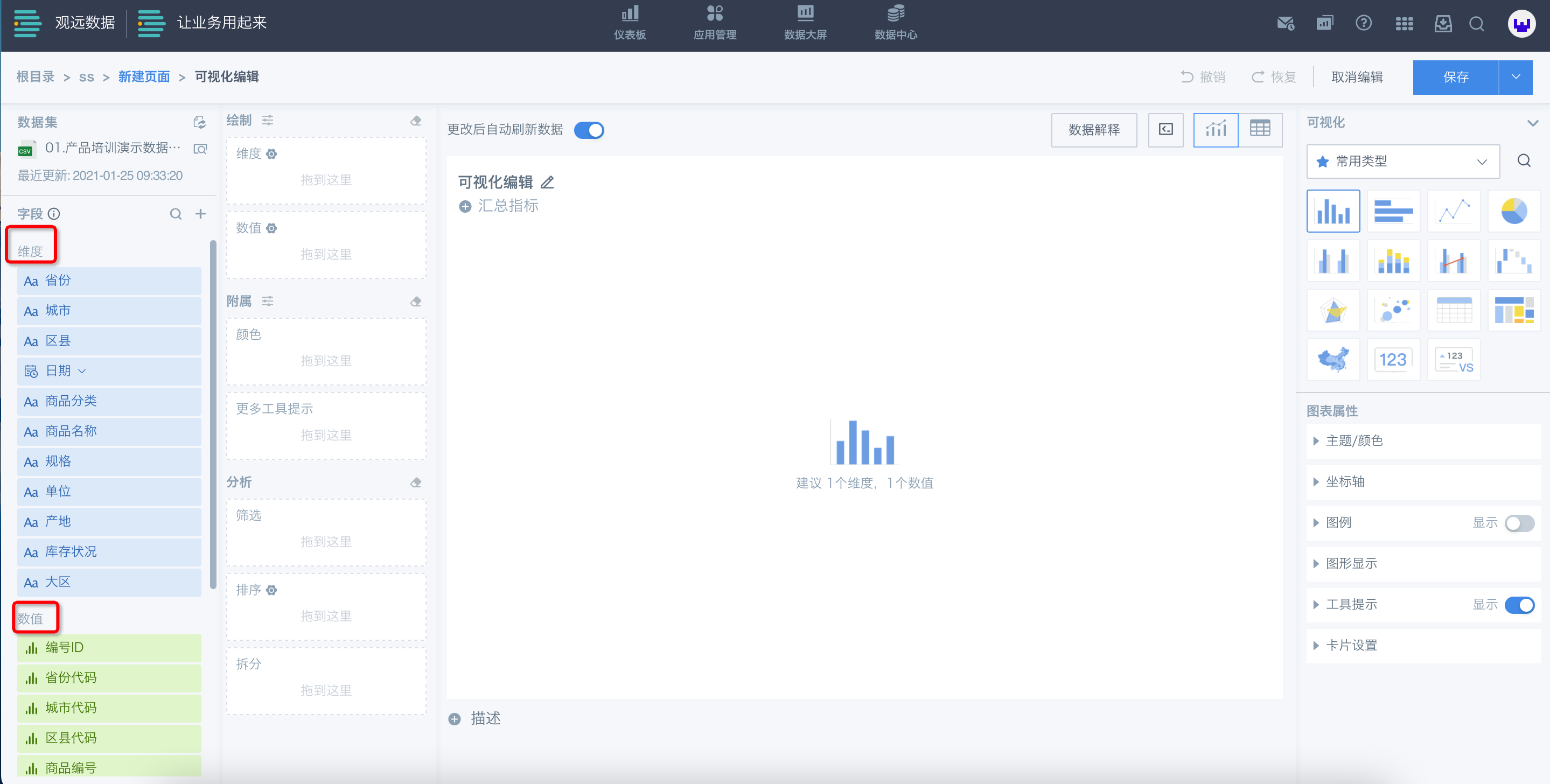Open the 常用类型 chart type dropdown
The height and width of the screenshot is (784, 1550).
pyautogui.click(x=1402, y=161)
